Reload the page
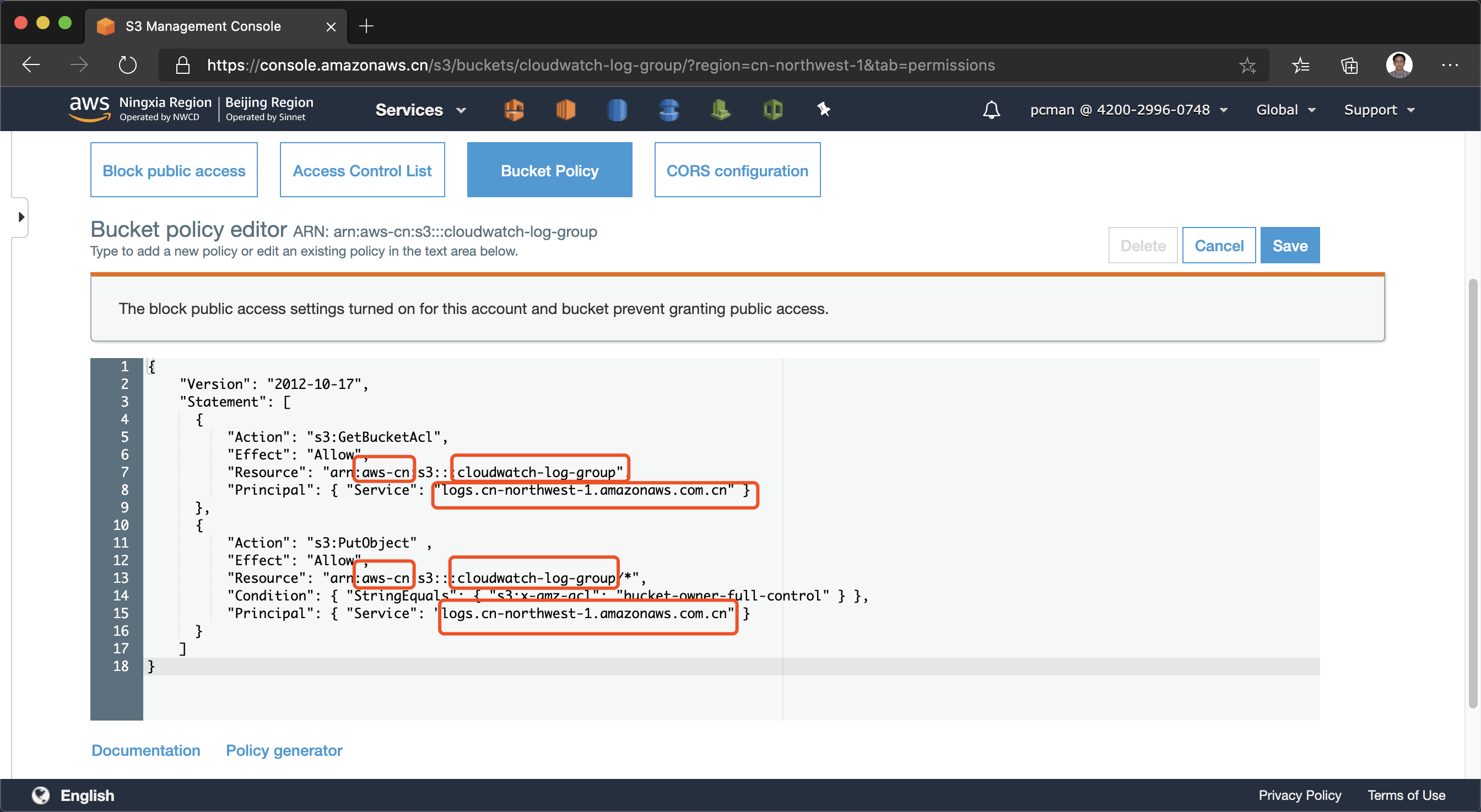Screen dimensions: 1481x812 128,66
